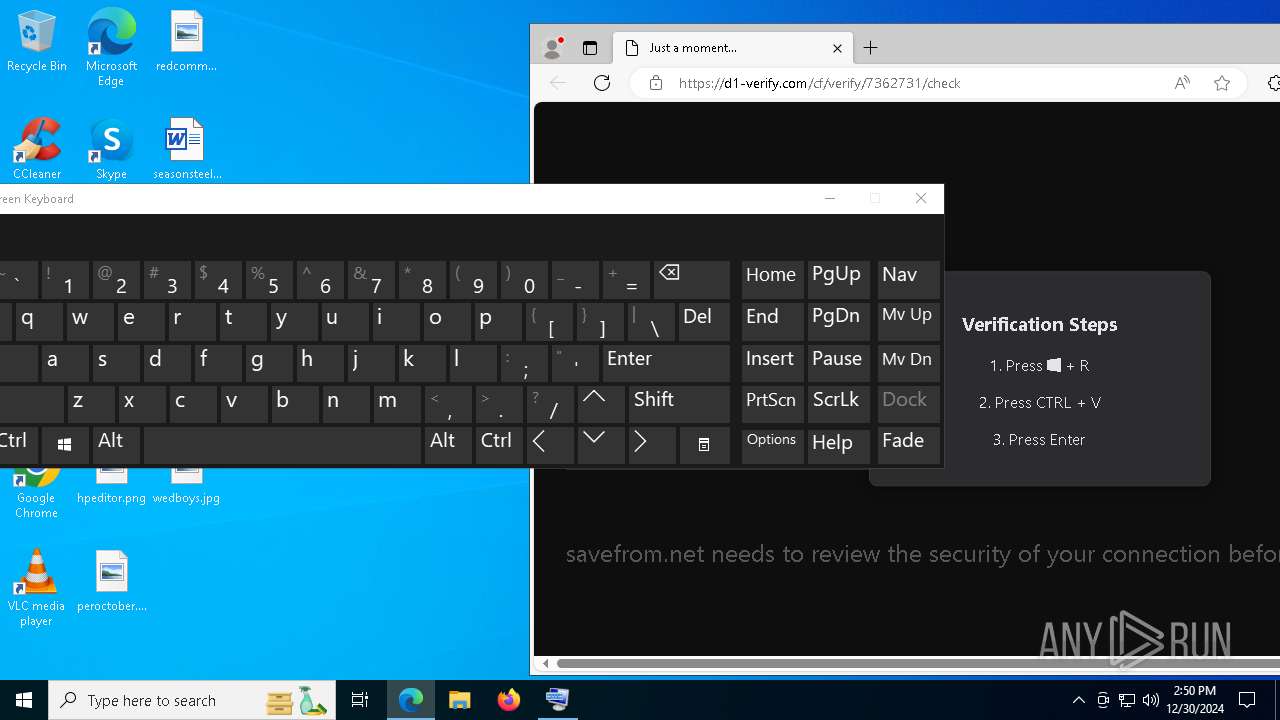The width and height of the screenshot is (1280, 720).
Task: Switch to the 'Just a moment...' tab
Action: [x=734, y=48]
